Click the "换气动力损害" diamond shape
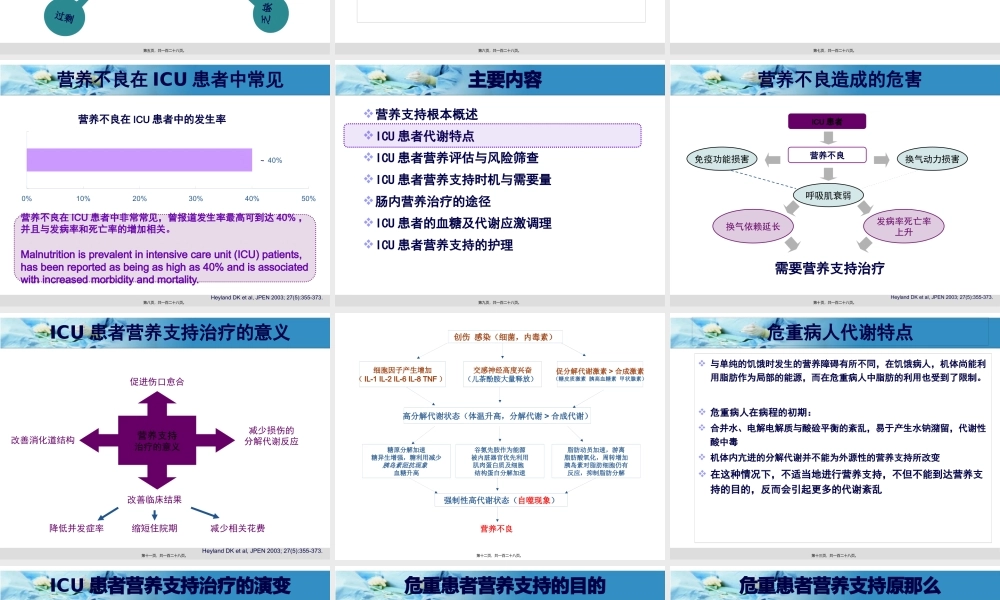The height and width of the screenshot is (600, 1000). point(934,156)
